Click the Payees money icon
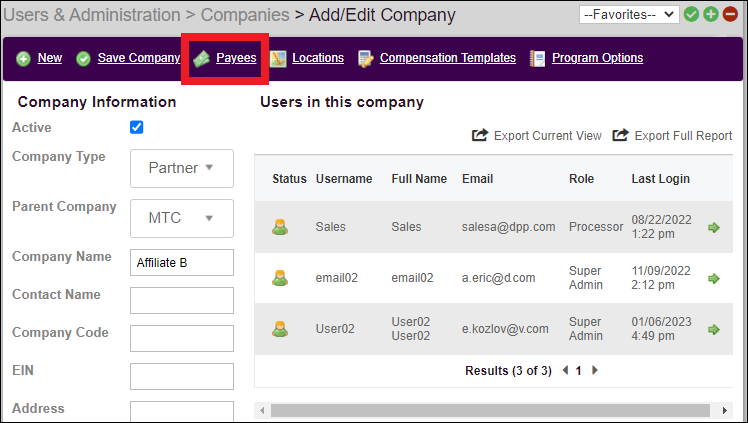This screenshot has height=423, width=748. [x=201, y=59]
